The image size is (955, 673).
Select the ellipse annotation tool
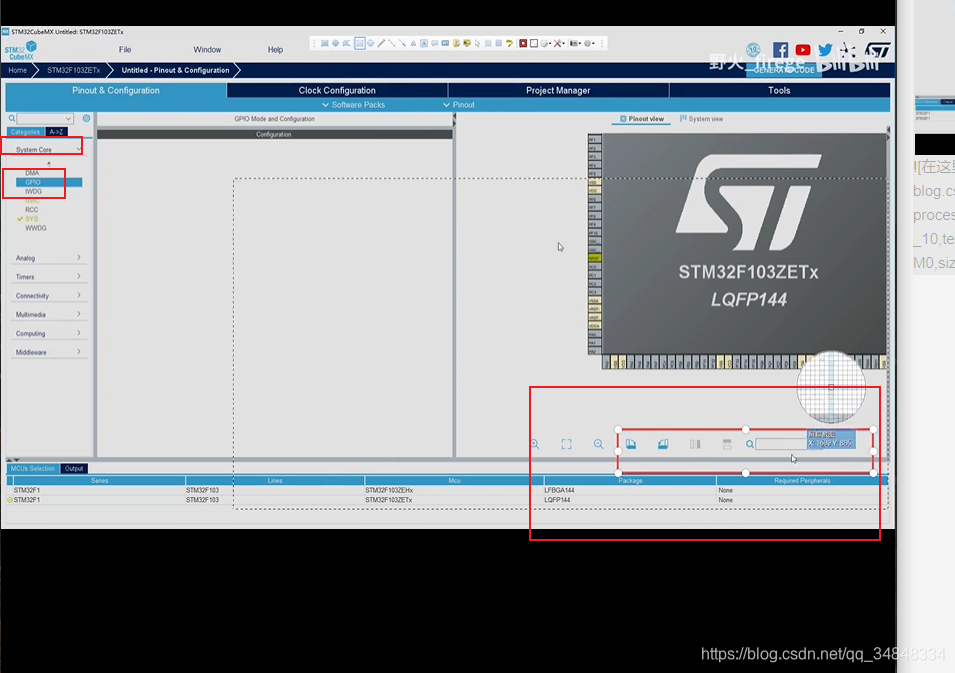coord(370,43)
